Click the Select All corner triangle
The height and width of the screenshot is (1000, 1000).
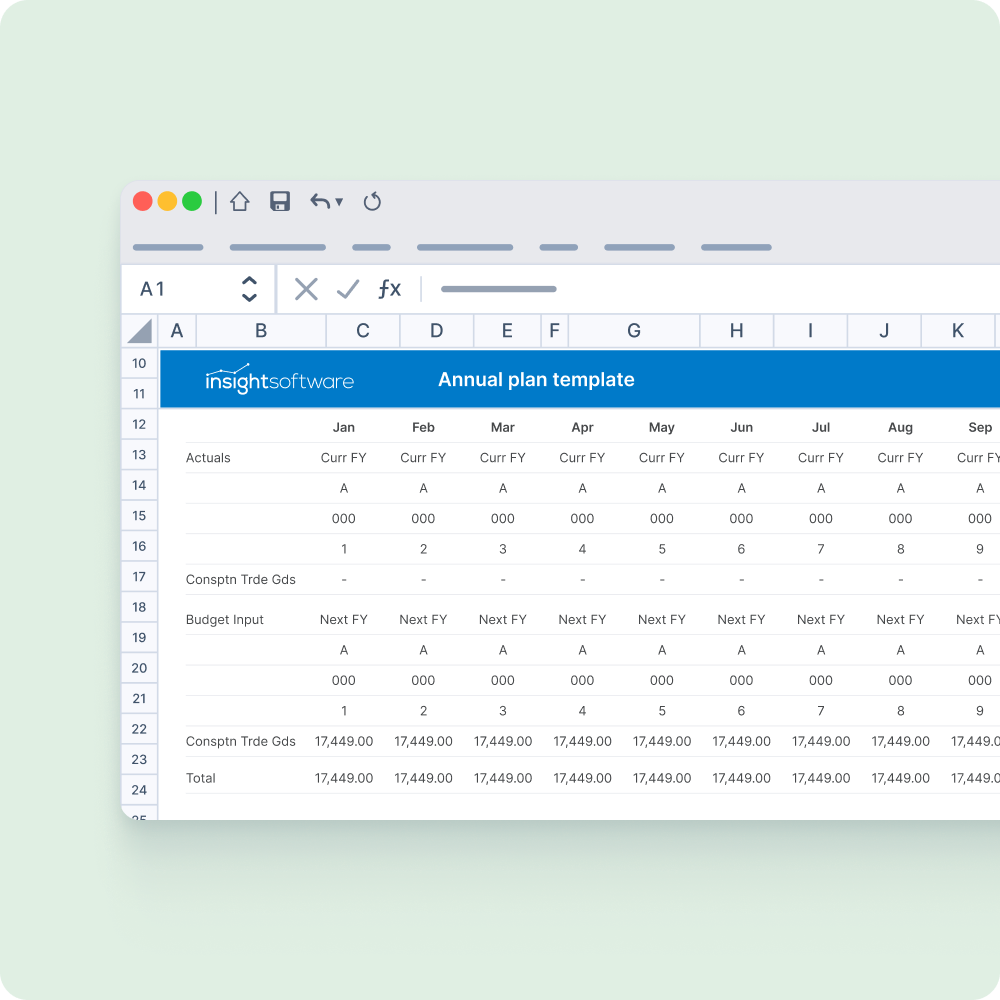[140, 331]
